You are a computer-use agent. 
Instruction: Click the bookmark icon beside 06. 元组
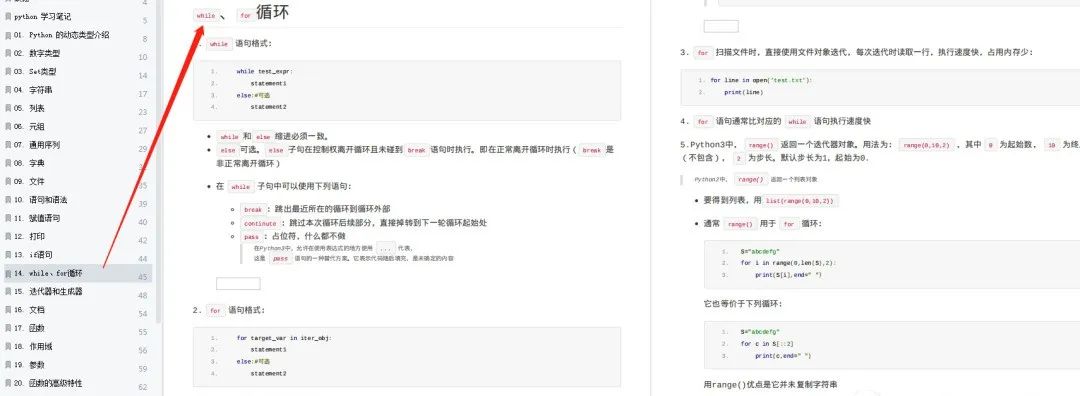pos(8,127)
